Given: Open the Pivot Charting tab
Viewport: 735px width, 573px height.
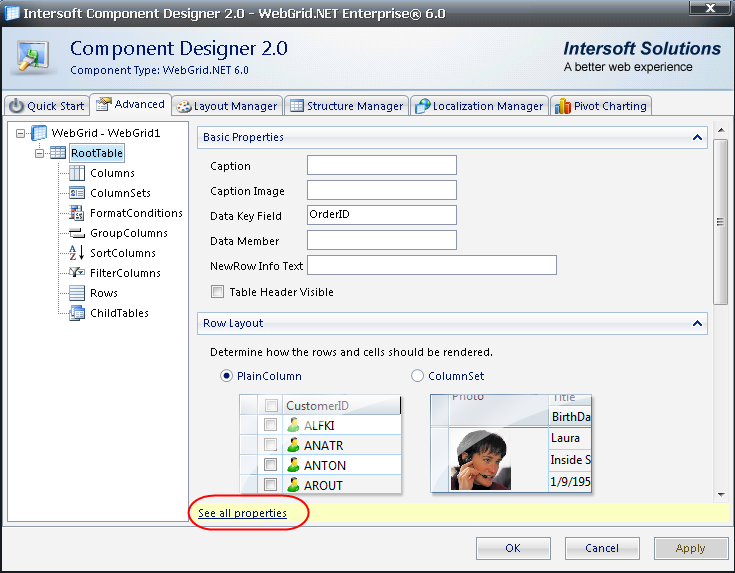Looking at the screenshot, I should tap(601, 106).
